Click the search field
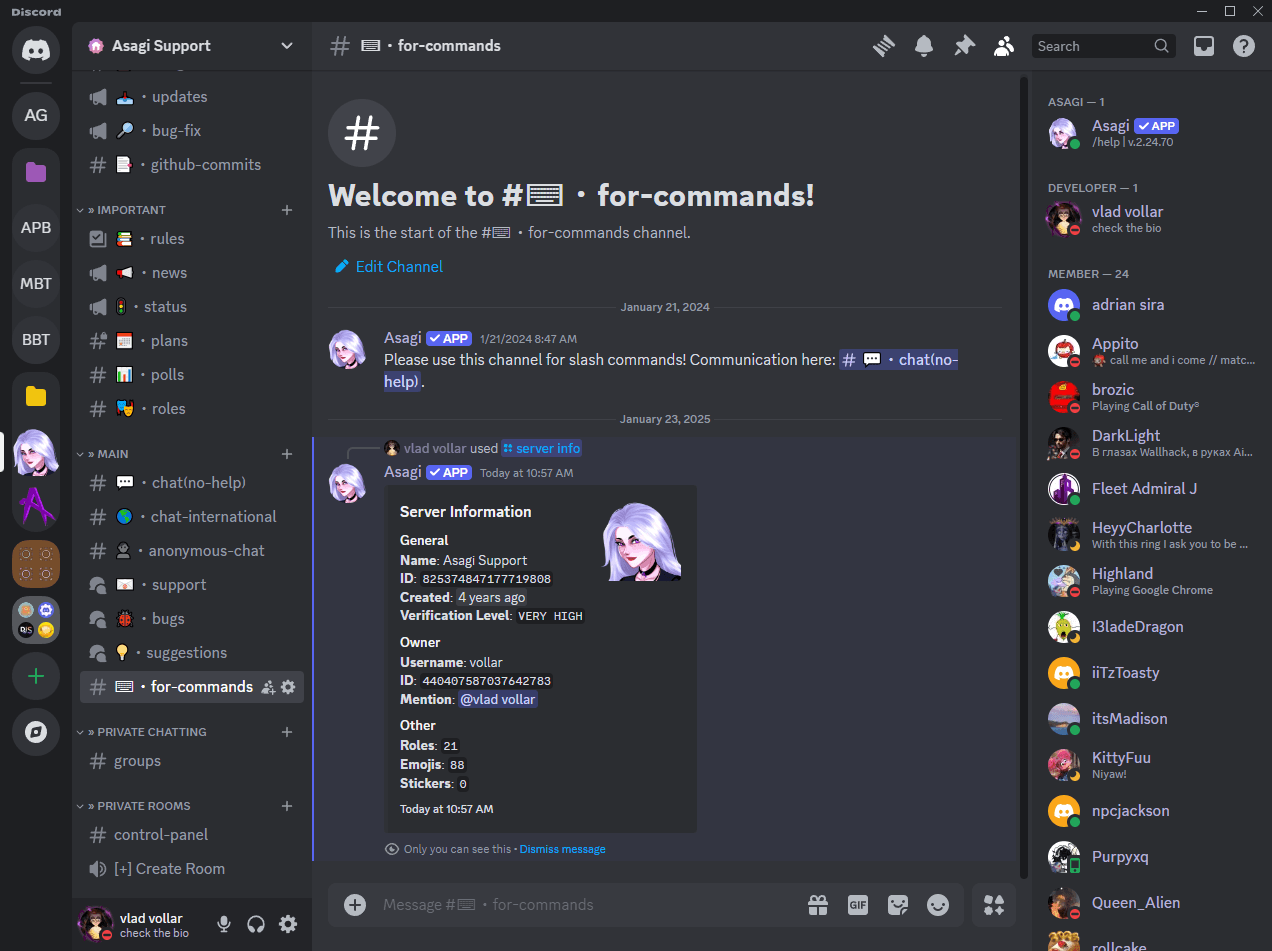 pyautogui.click(x=1103, y=46)
